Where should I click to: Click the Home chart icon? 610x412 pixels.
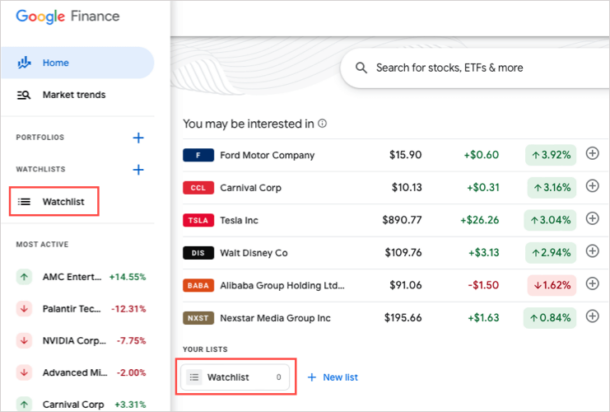24,63
